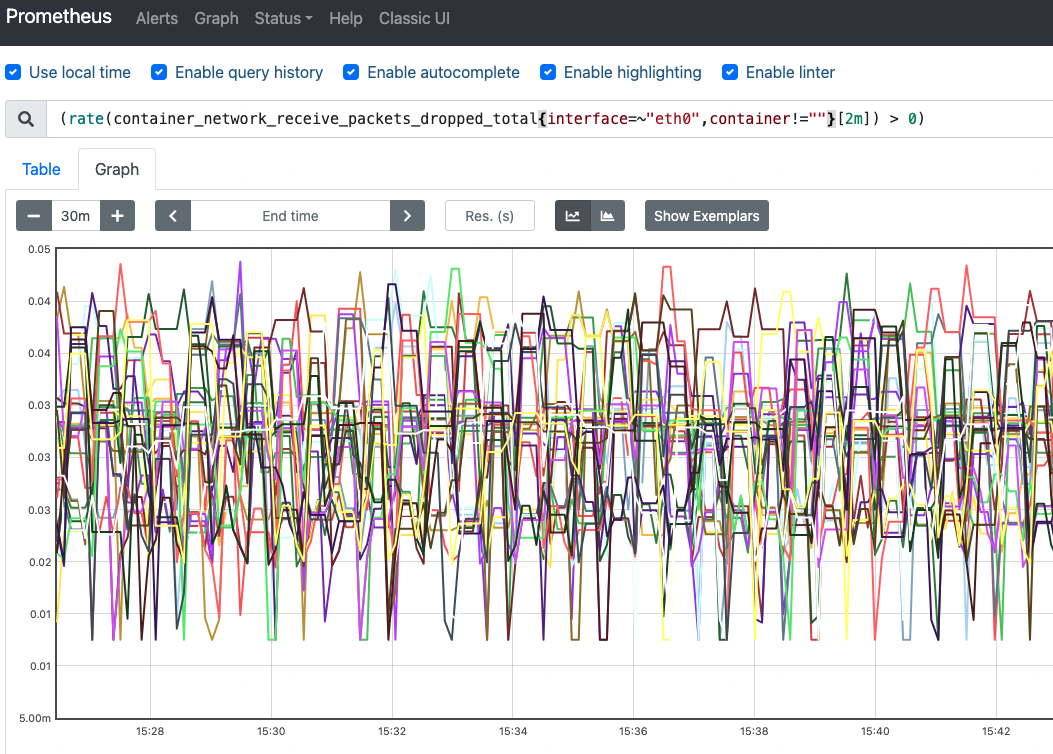Screen dimensions: 1053x754
Task: Click the Enable linter label
Action: point(790,72)
